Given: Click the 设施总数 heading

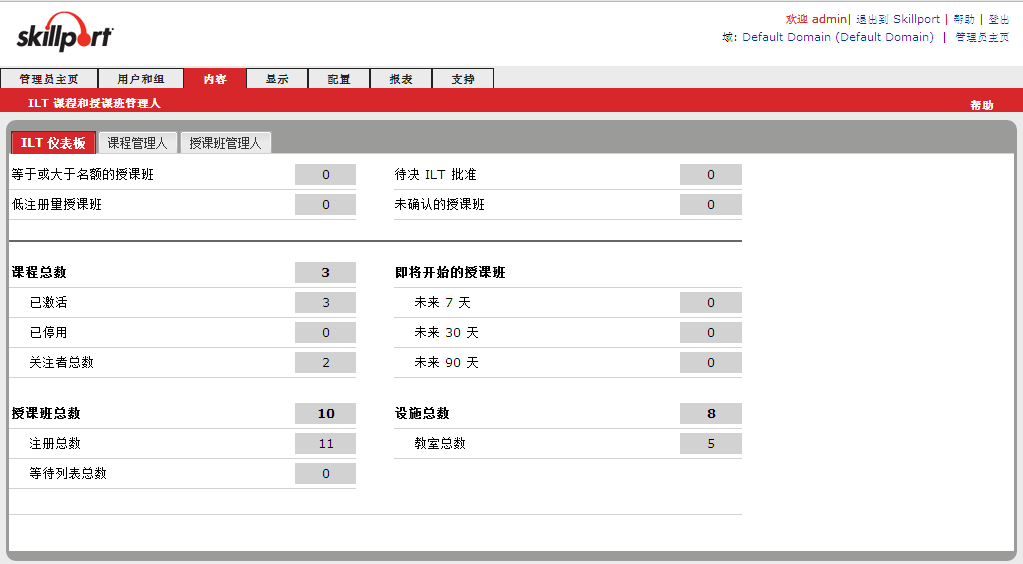Looking at the screenshot, I should pos(422,413).
